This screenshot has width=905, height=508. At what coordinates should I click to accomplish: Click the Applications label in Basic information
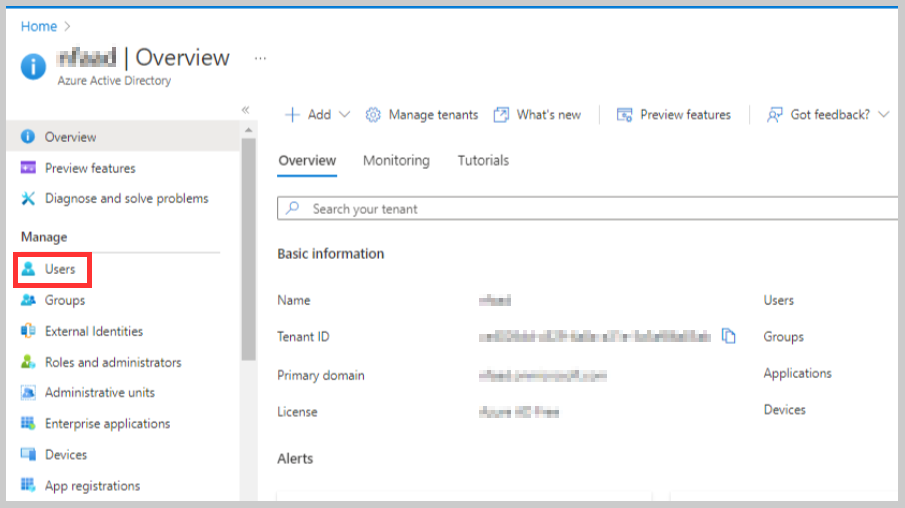798,373
